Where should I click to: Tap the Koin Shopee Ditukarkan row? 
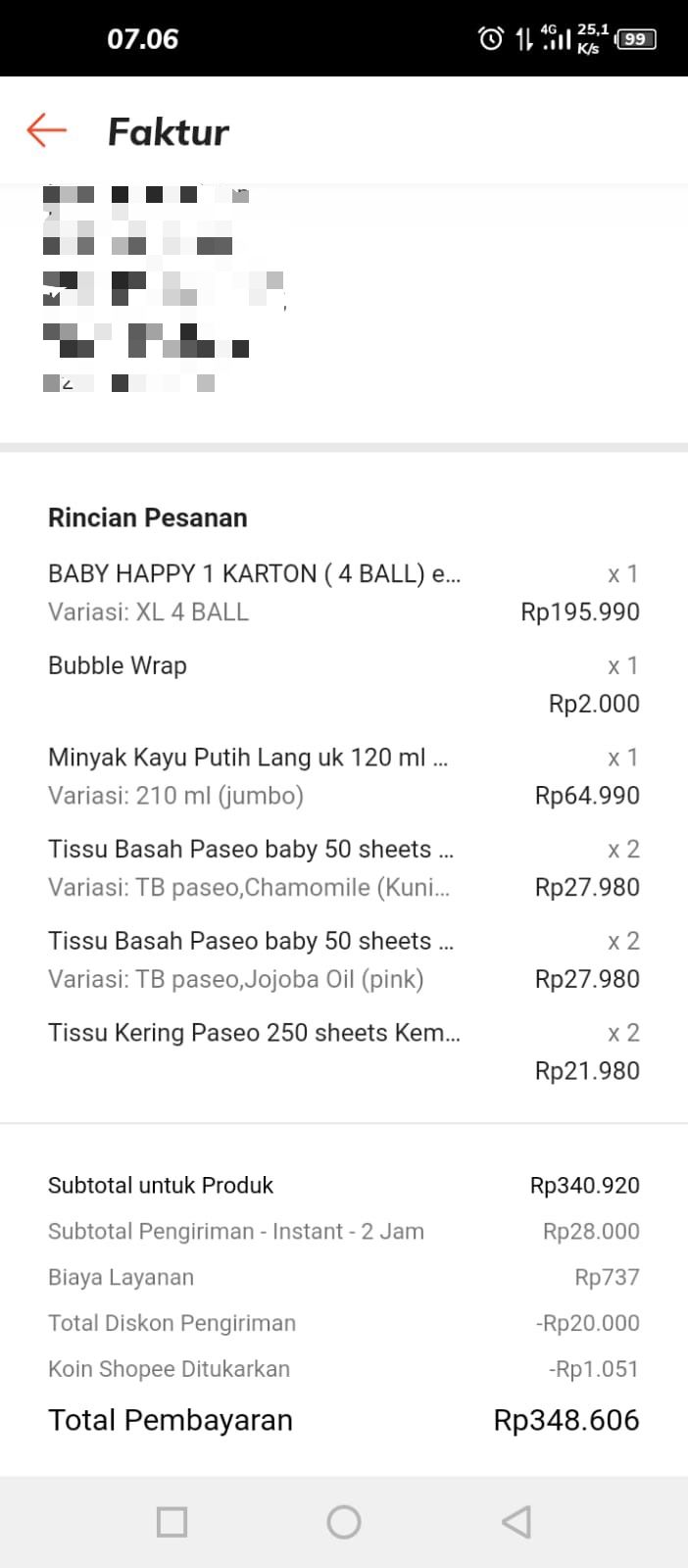coord(343,1369)
